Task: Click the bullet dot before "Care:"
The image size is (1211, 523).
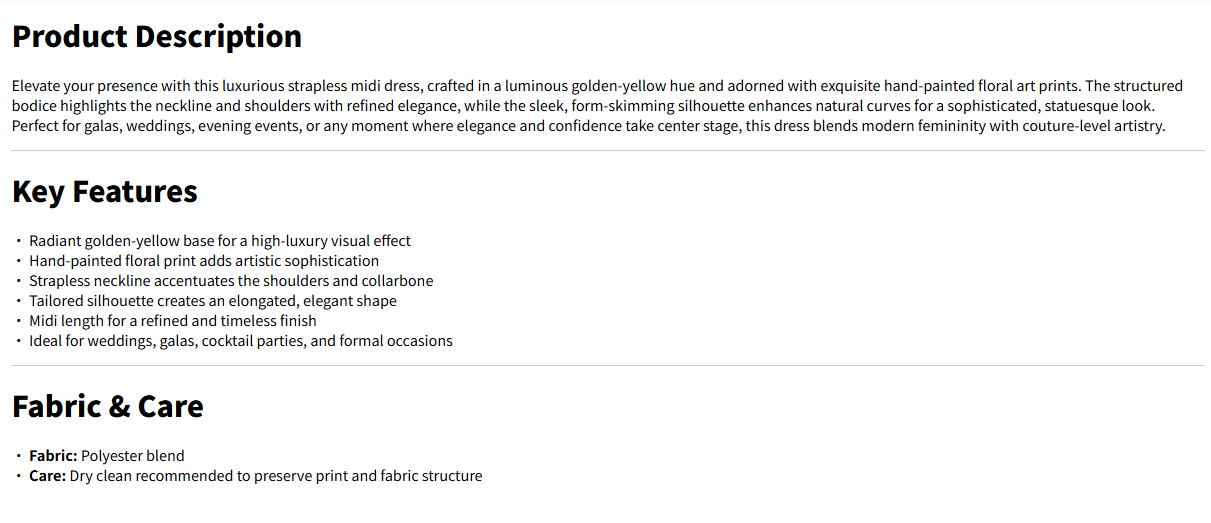Action: coord(18,476)
